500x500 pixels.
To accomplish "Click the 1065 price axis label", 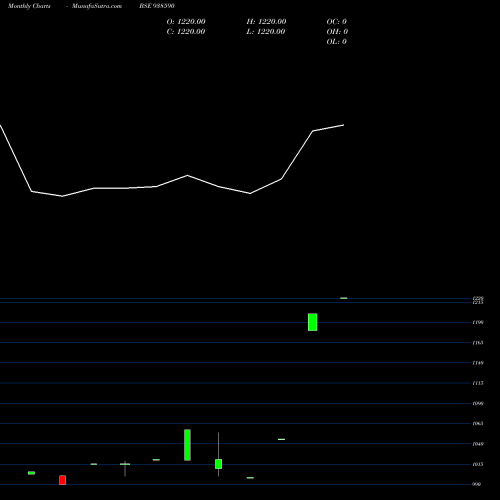I will pyautogui.click(x=478, y=423).
